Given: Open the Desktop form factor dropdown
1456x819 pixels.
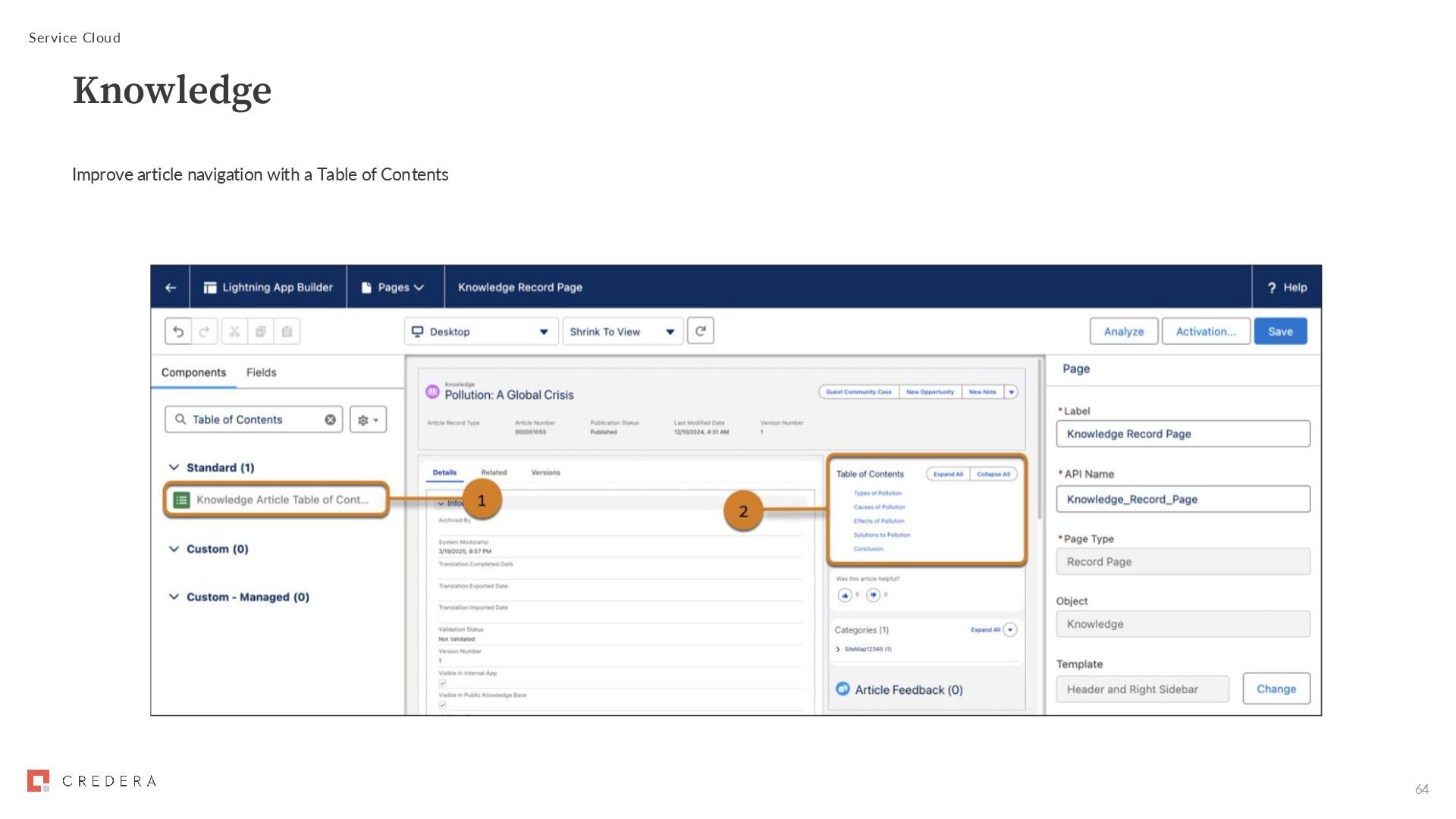Looking at the screenshot, I should click(481, 331).
